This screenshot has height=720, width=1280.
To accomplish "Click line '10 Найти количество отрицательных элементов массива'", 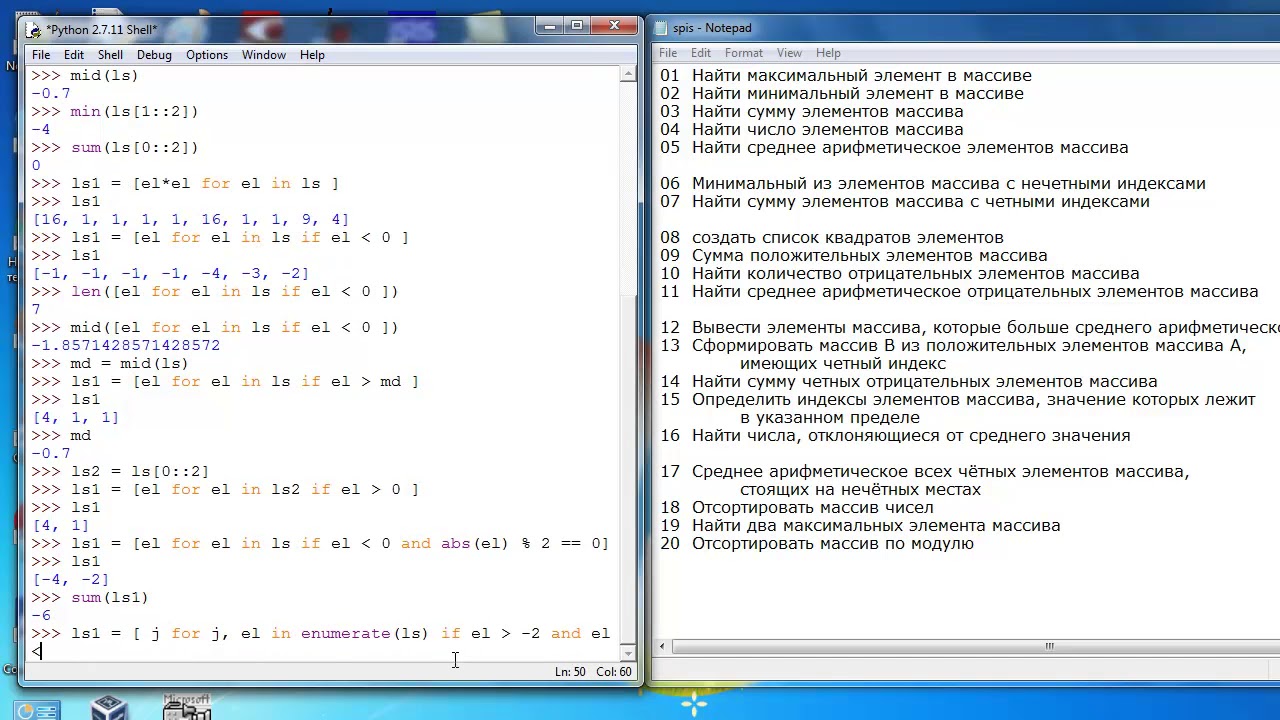I will (899, 273).
